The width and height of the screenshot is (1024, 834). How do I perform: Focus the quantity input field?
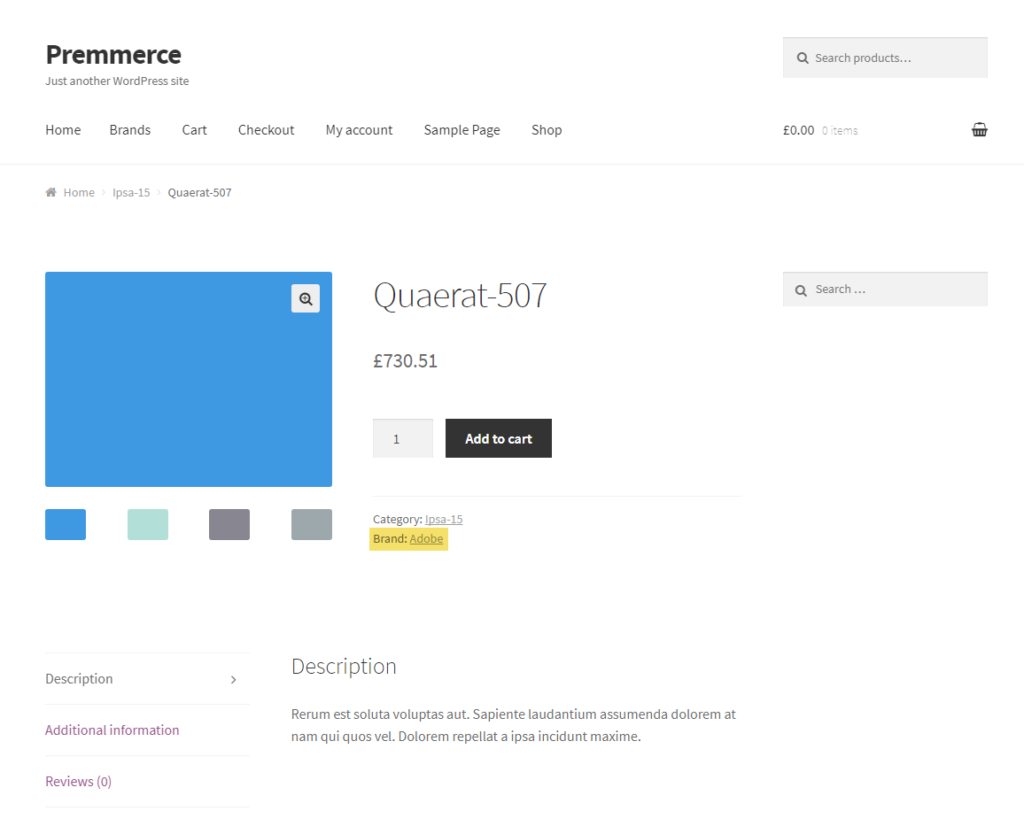point(403,438)
